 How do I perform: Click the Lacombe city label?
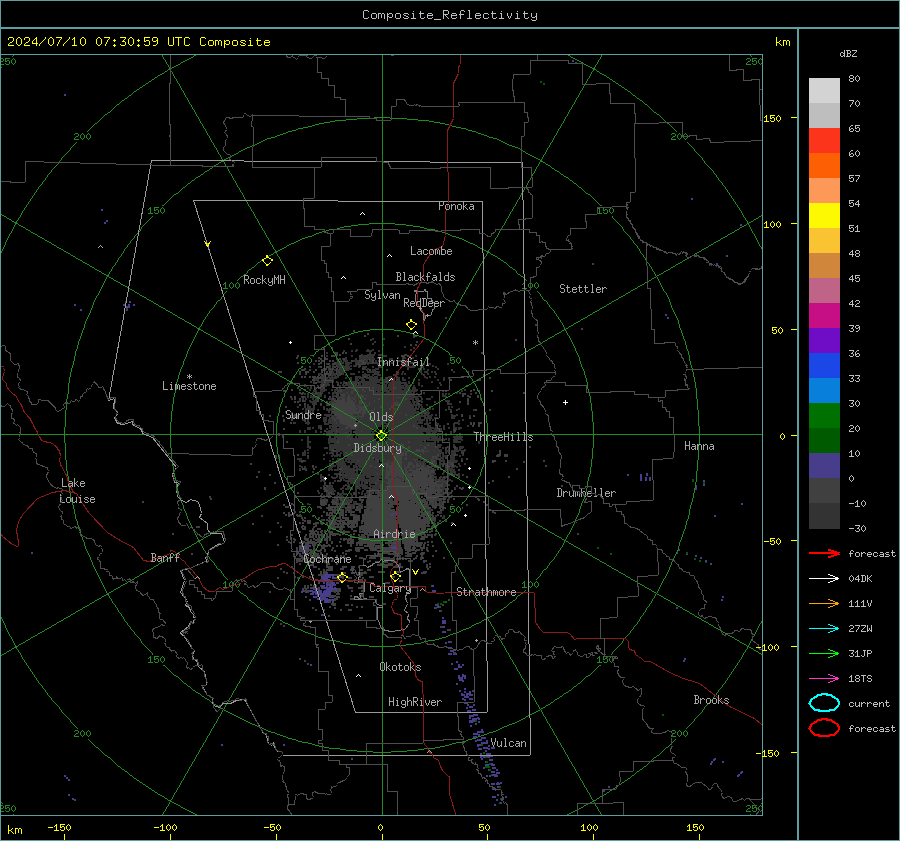tap(431, 251)
